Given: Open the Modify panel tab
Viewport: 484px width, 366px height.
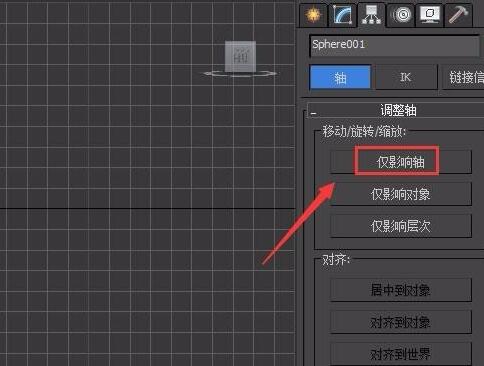Looking at the screenshot, I should tap(343, 15).
